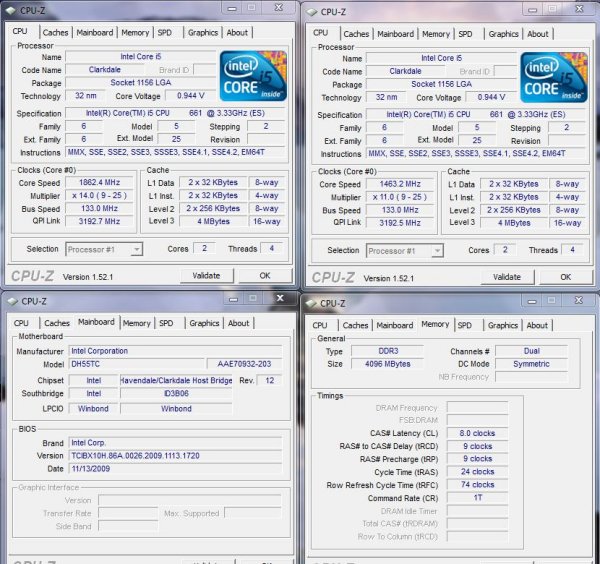This screenshot has width=600, height=564.
Task: Click the x 14.0 ( 9 - 25 ) multiplier value
Action: 99,196
